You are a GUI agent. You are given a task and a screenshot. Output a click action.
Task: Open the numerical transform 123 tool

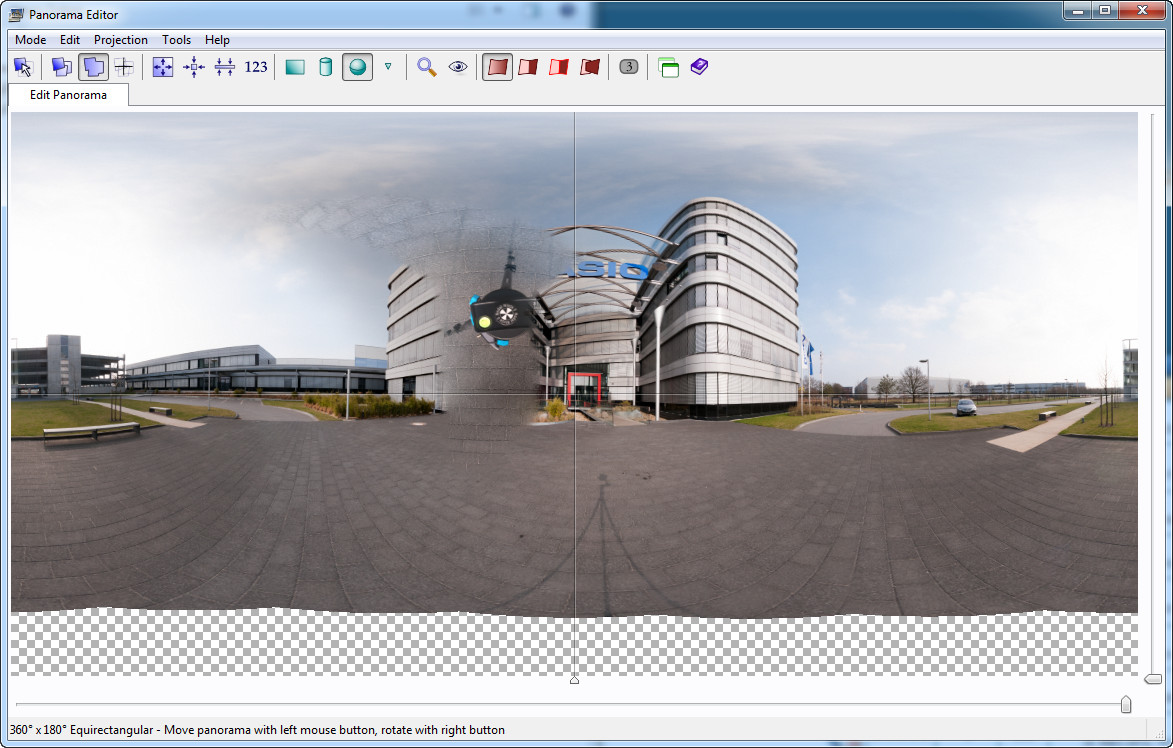(256, 67)
